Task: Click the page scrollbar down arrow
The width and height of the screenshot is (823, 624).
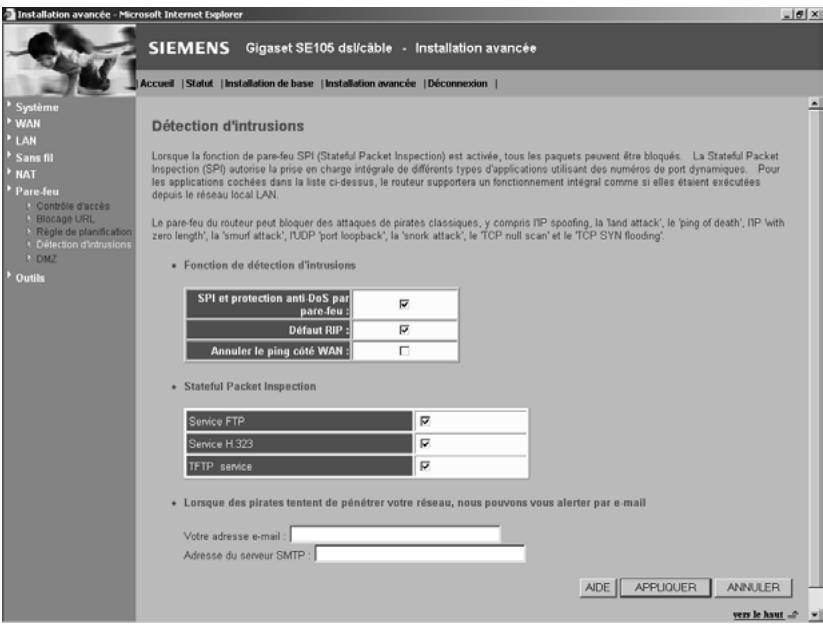Action: (x=815, y=614)
